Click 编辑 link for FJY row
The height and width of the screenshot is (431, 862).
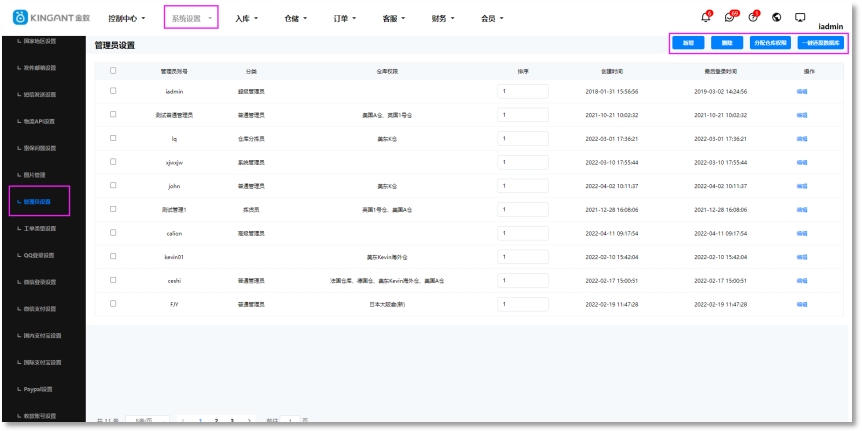tap(802, 305)
